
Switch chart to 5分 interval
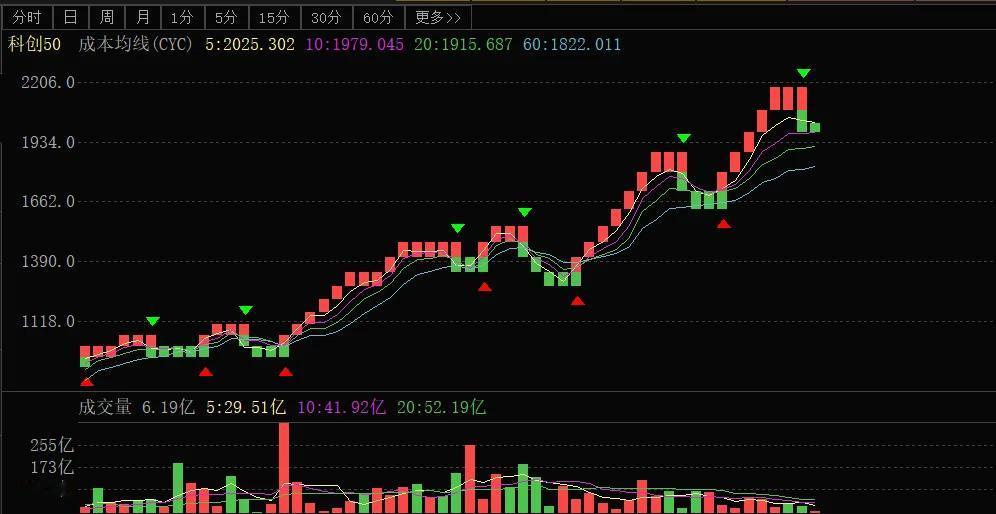(225, 17)
